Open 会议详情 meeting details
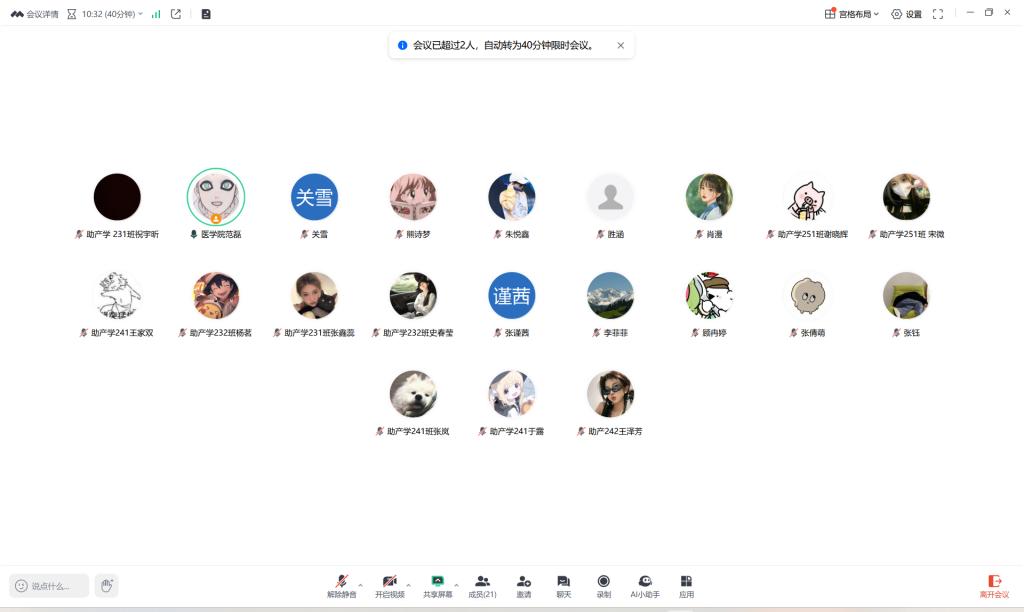The width and height of the screenshot is (1024, 612). click(35, 14)
